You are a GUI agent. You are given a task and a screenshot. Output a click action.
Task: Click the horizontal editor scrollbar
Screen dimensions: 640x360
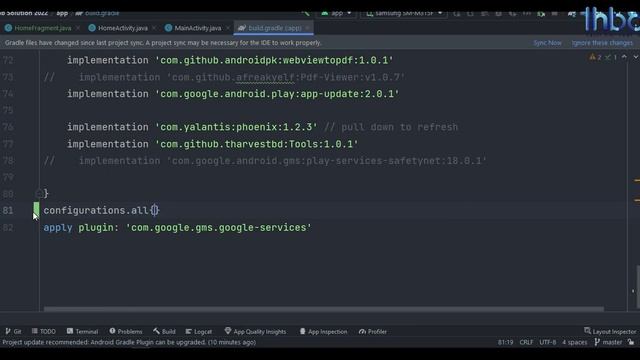[x=324, y=309]
